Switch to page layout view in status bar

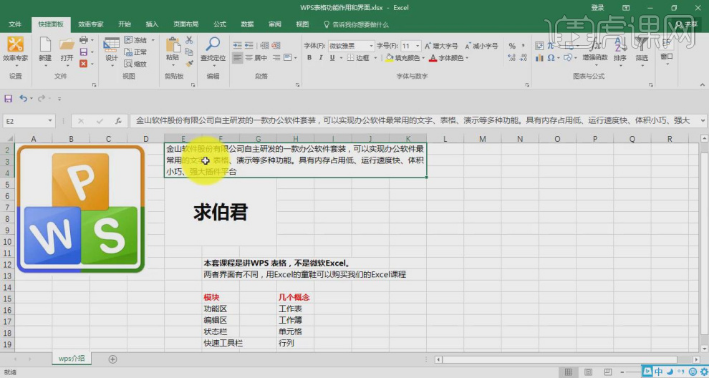click(587, 372)
